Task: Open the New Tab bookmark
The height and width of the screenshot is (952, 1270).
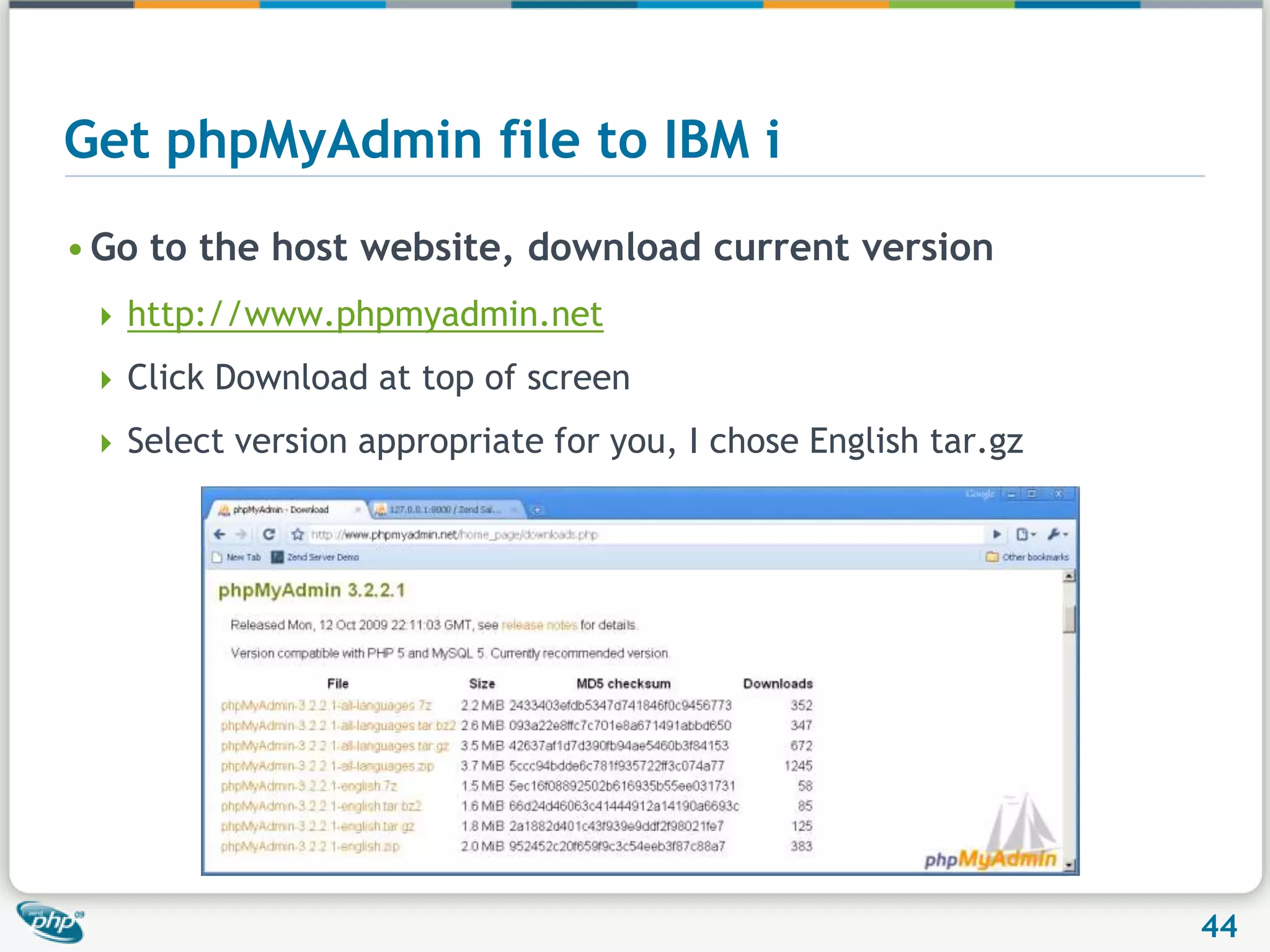Action: point(236,557)
